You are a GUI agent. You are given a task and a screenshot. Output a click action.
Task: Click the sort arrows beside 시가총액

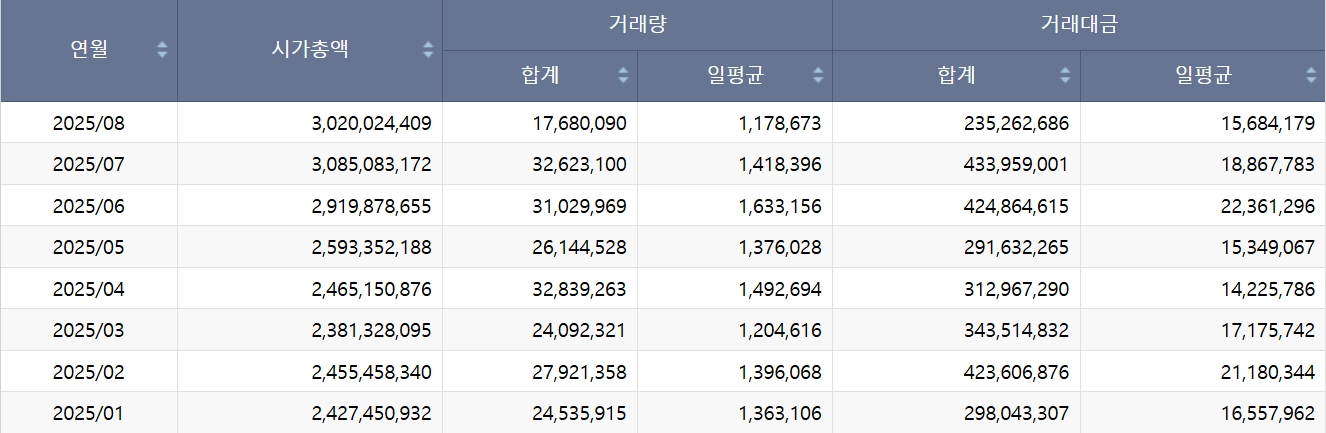pos(428,50)
